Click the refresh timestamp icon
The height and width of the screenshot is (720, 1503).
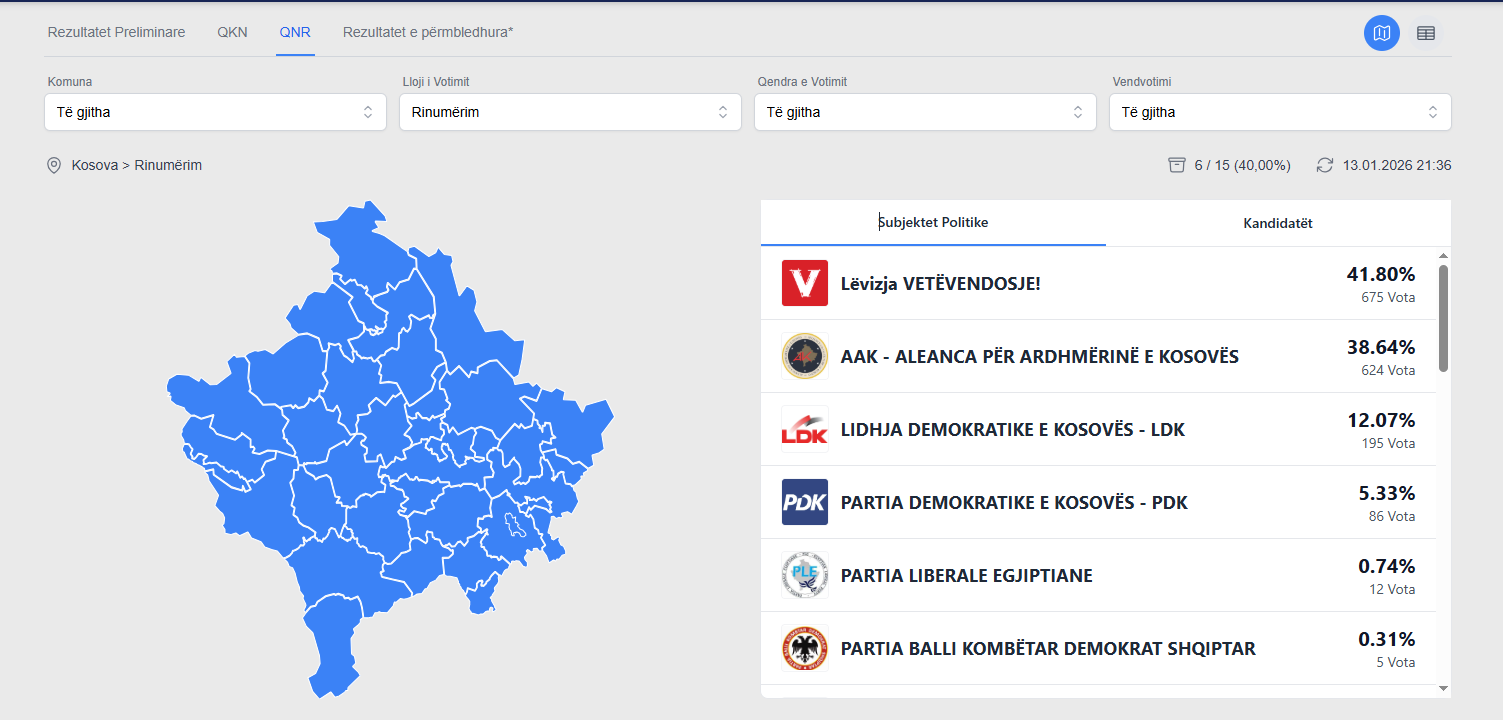click(1325, 165)
